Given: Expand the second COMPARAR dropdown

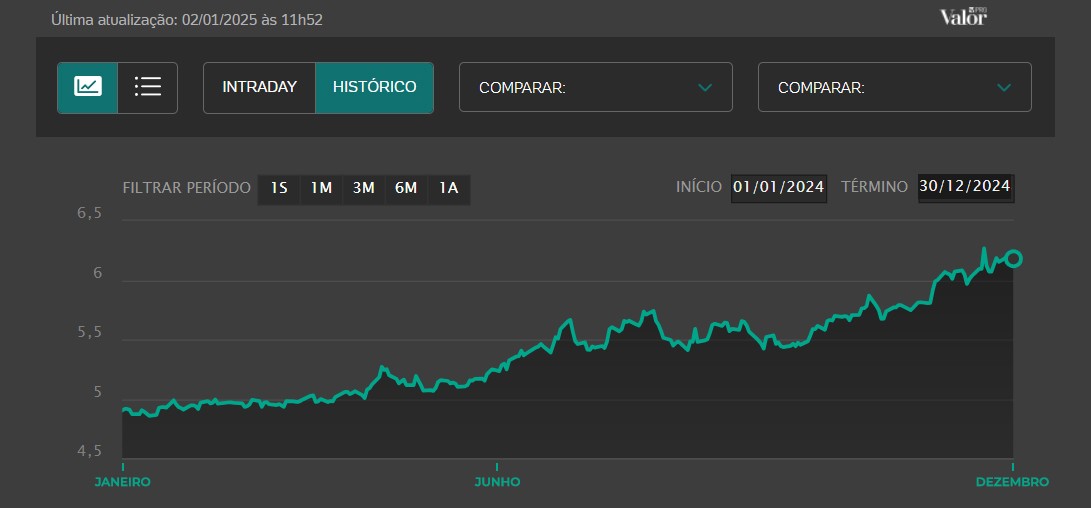Looking at the screenshot, I should [894, 87].
